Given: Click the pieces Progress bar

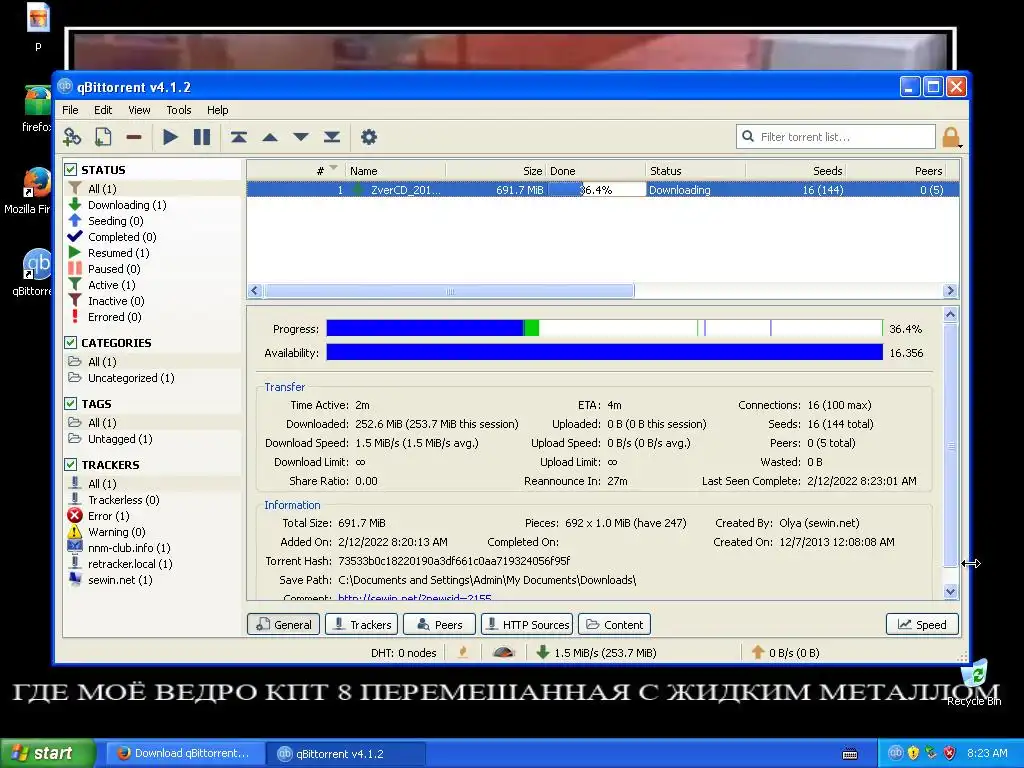Looking at the screenshot, I should [x=605, y=328].
